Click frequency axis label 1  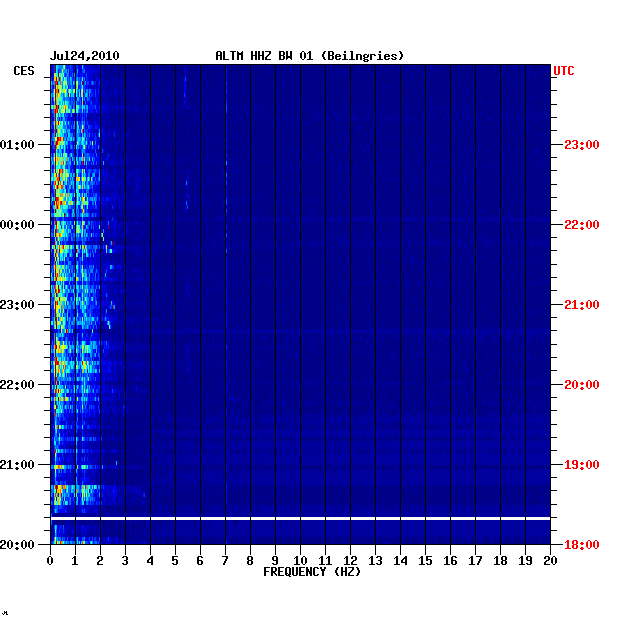[75, 561]
